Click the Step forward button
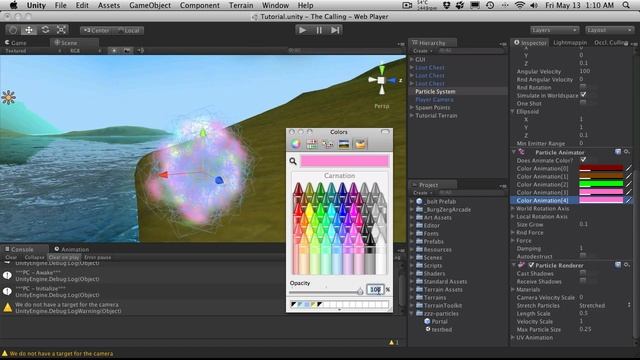 pos(335,30)
